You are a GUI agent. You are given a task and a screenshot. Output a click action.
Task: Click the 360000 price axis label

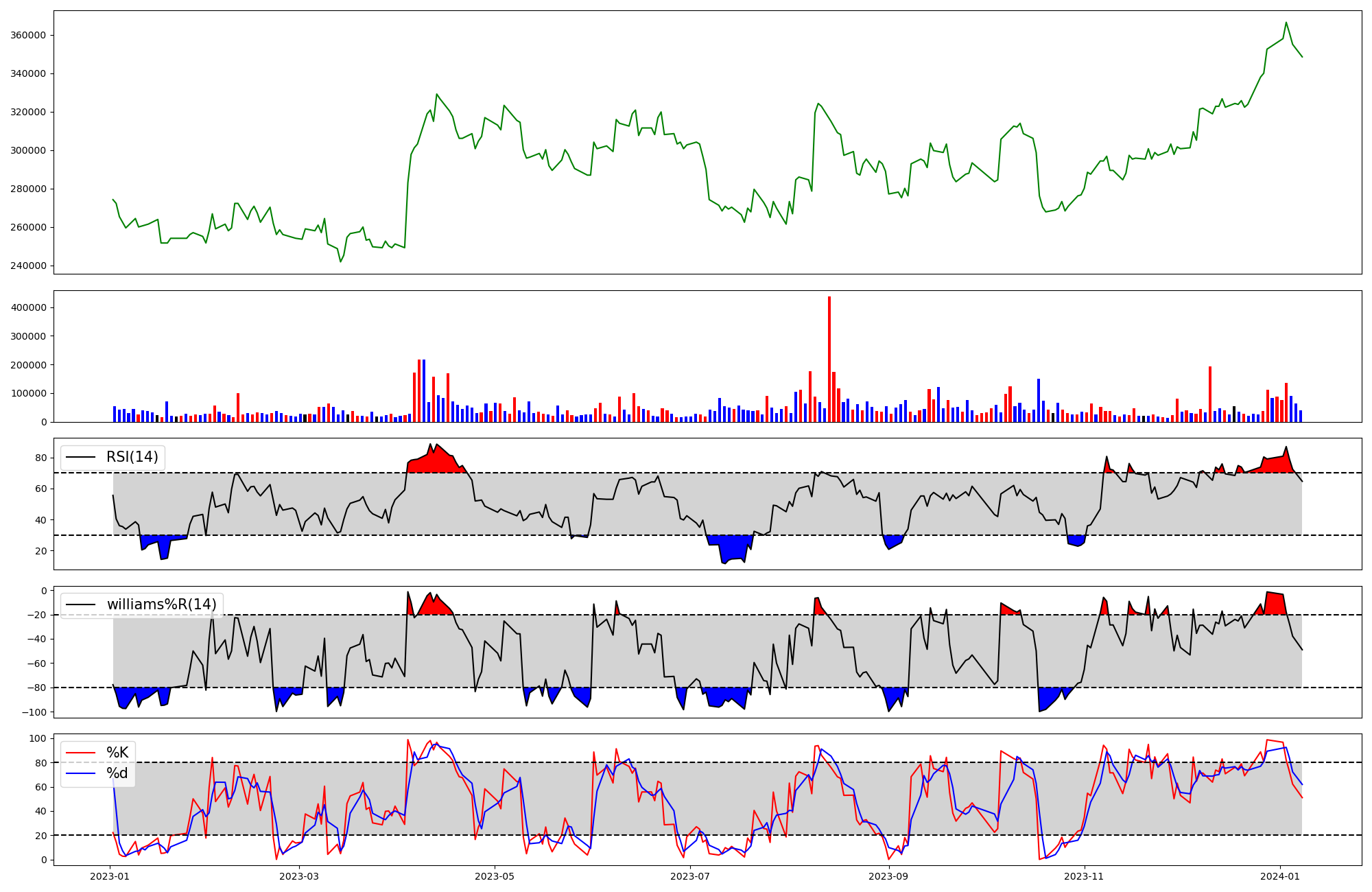click(x=27, y=35)
